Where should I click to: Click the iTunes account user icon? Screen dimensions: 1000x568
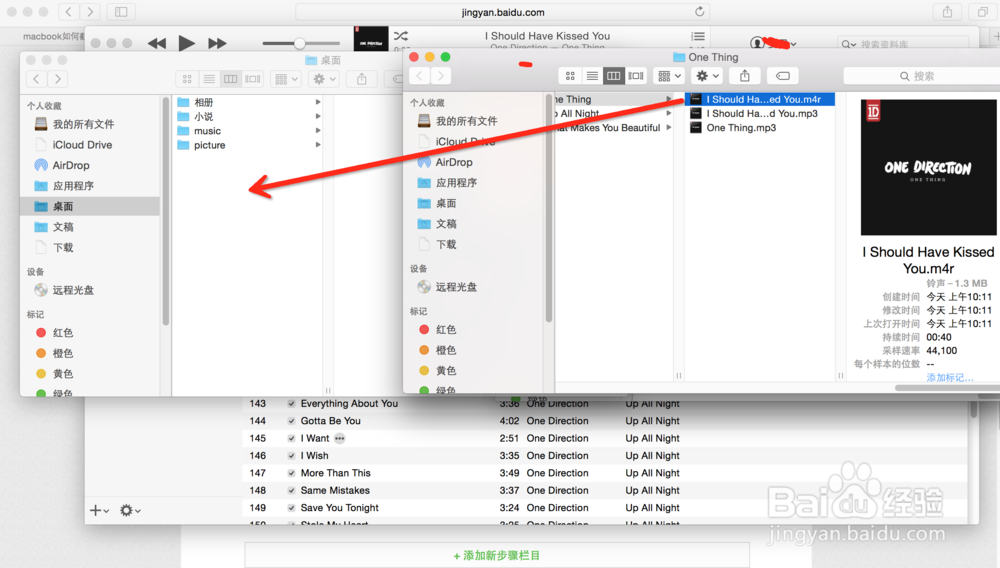(x=757, y=43)
